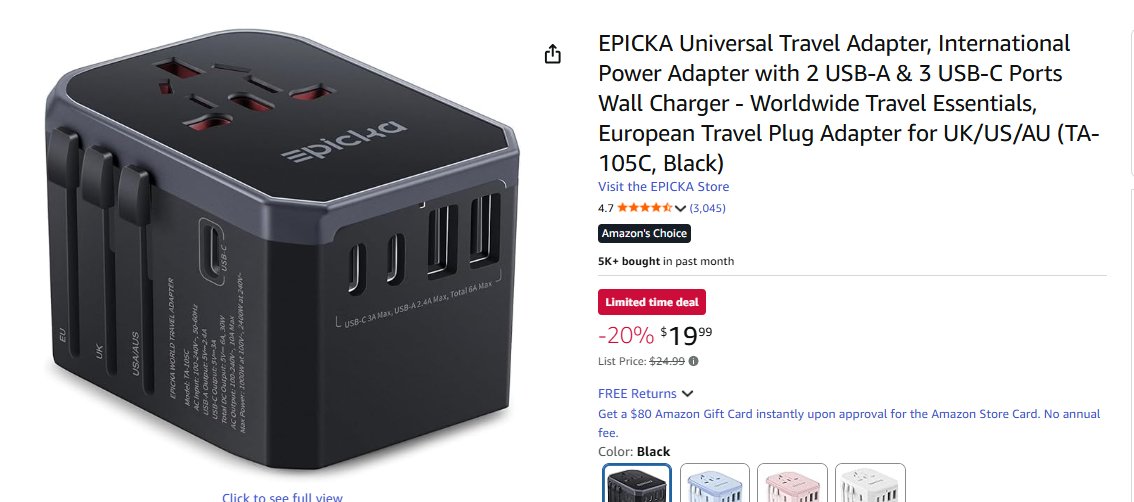1134x502 pixels.
Task: Open the List Price info icon
Action: point(694,361)
